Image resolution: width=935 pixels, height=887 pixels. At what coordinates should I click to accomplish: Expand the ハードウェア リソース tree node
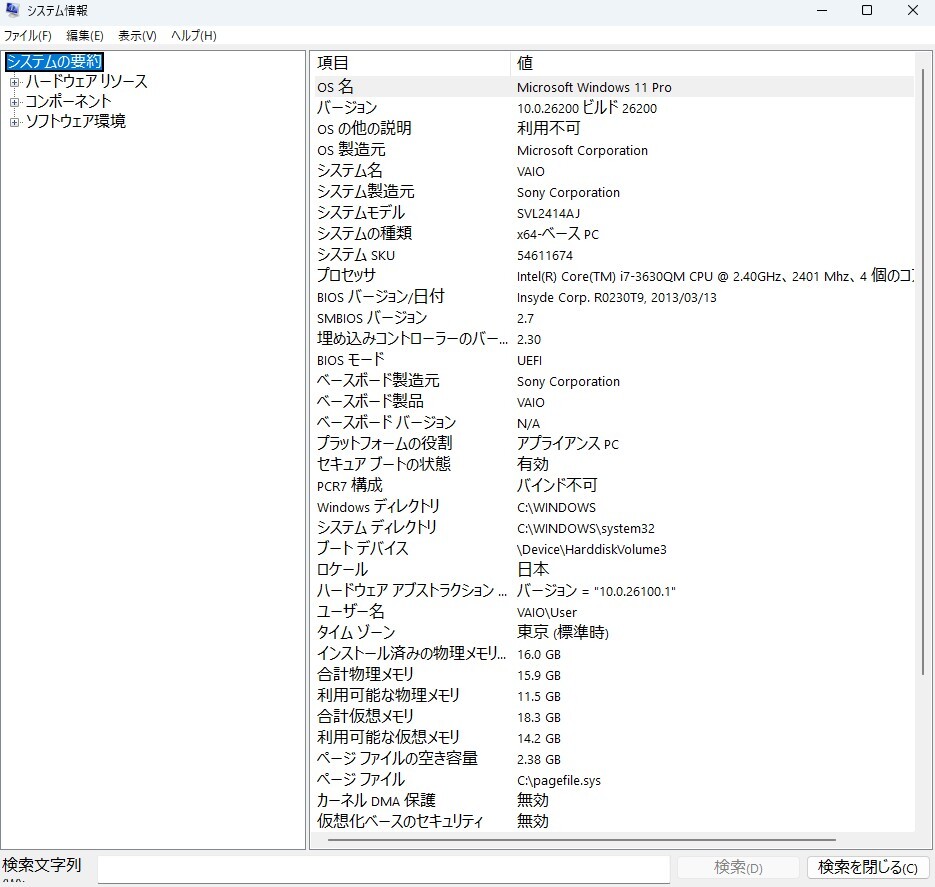point(13,81)
